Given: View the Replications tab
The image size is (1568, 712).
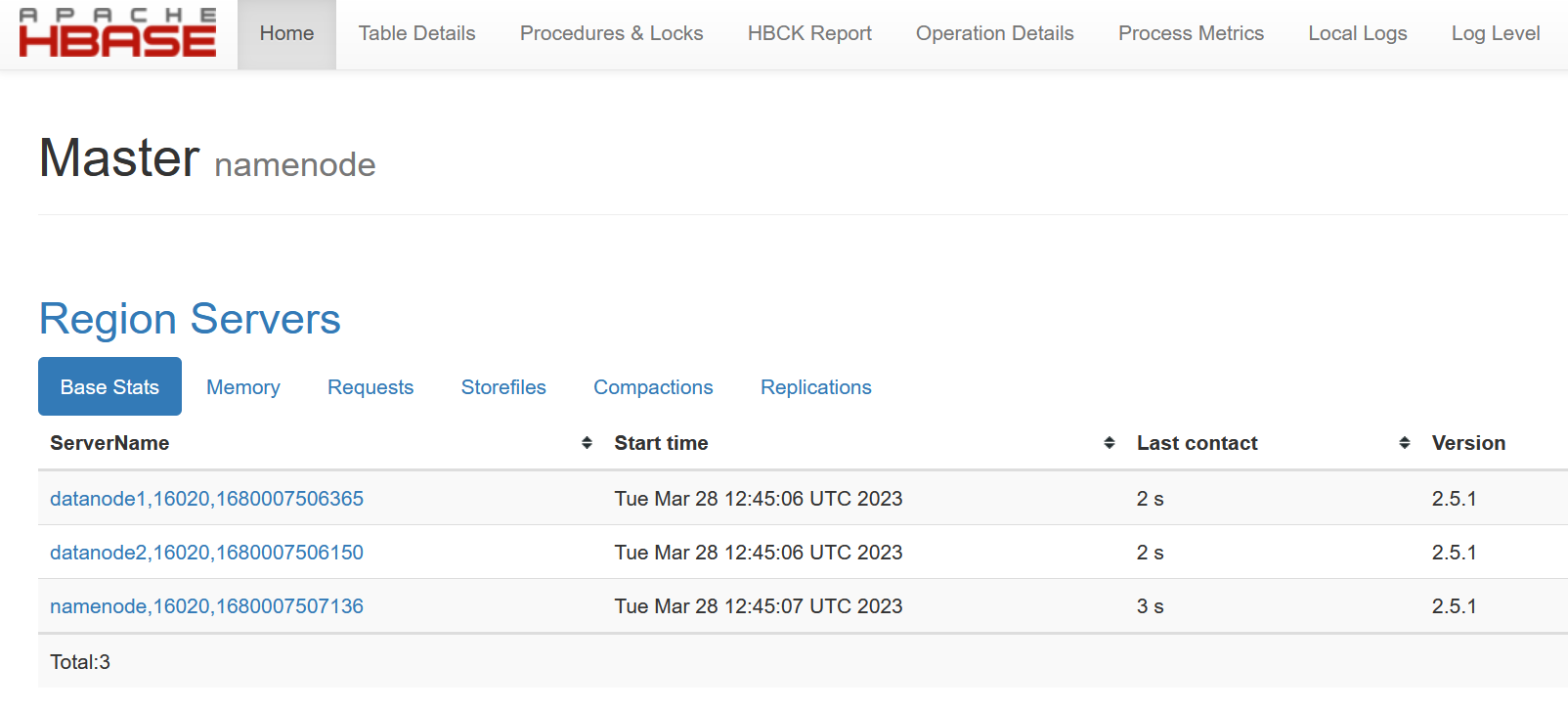Looking at the screenshot, I should click(815, 387).
